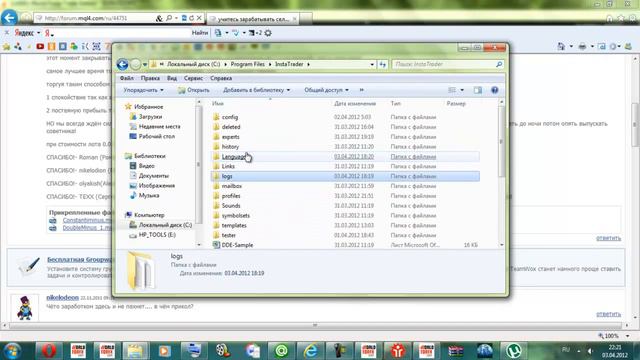This screenshot has width=640, height=360.
Task: Open the view options dropdown arrow
Action: click(462, 90)
